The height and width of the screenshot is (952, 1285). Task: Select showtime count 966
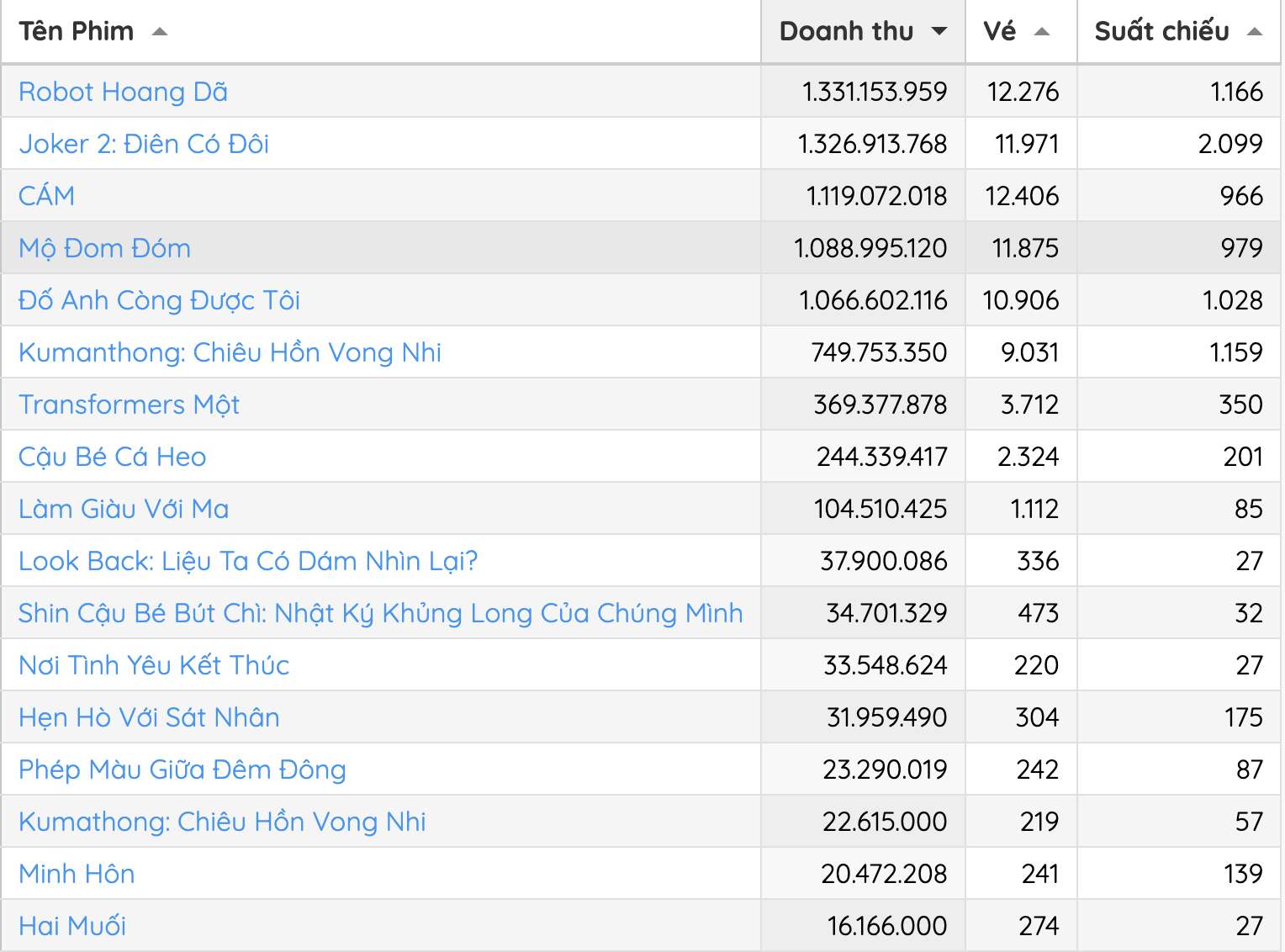(1242, 196)
